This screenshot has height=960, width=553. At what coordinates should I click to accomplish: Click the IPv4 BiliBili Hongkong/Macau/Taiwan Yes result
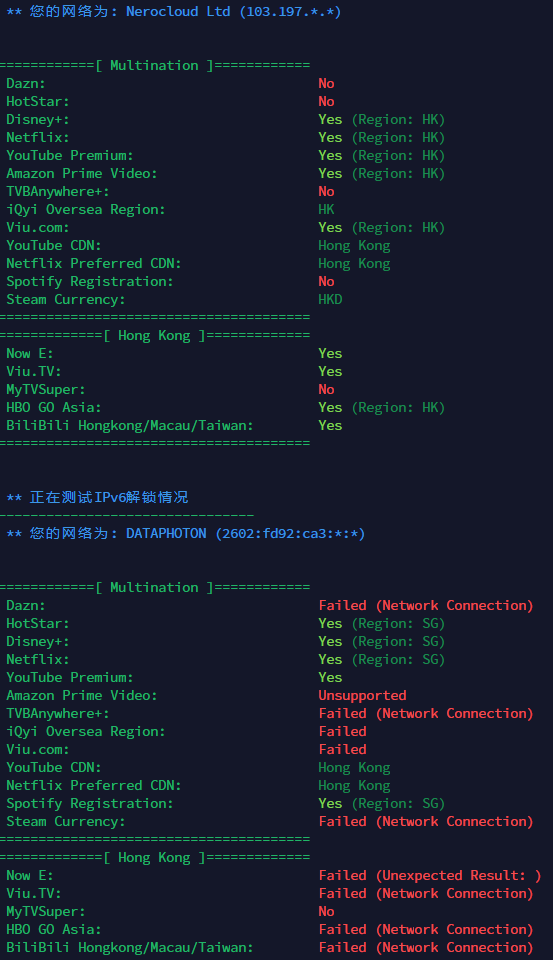[330, 426]
